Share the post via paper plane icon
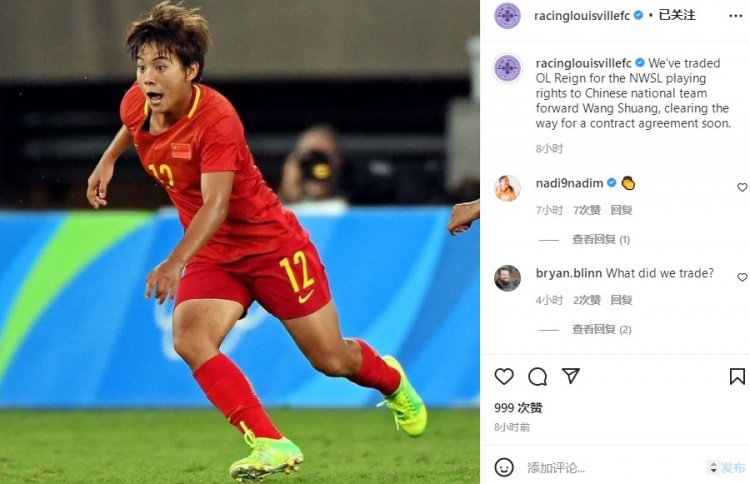The height and width of the screenshot is (484, 750). (x=571, y=376)
